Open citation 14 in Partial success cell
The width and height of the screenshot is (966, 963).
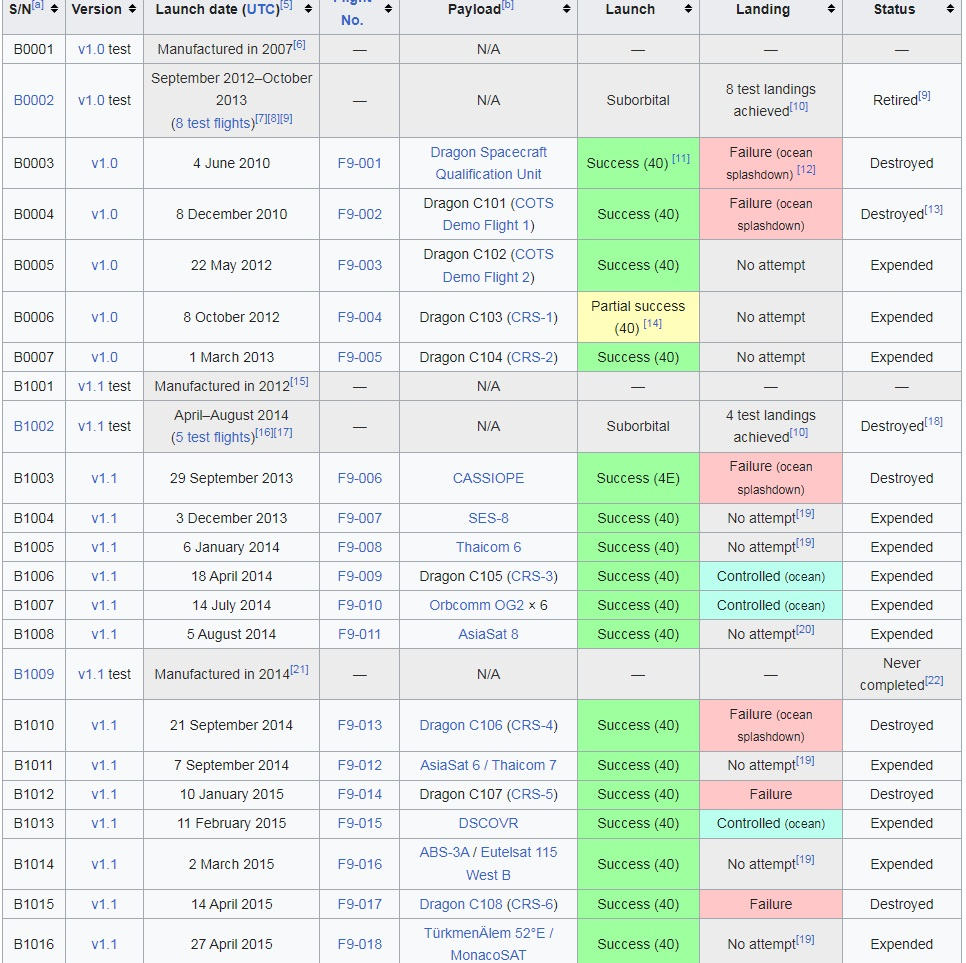653,323
